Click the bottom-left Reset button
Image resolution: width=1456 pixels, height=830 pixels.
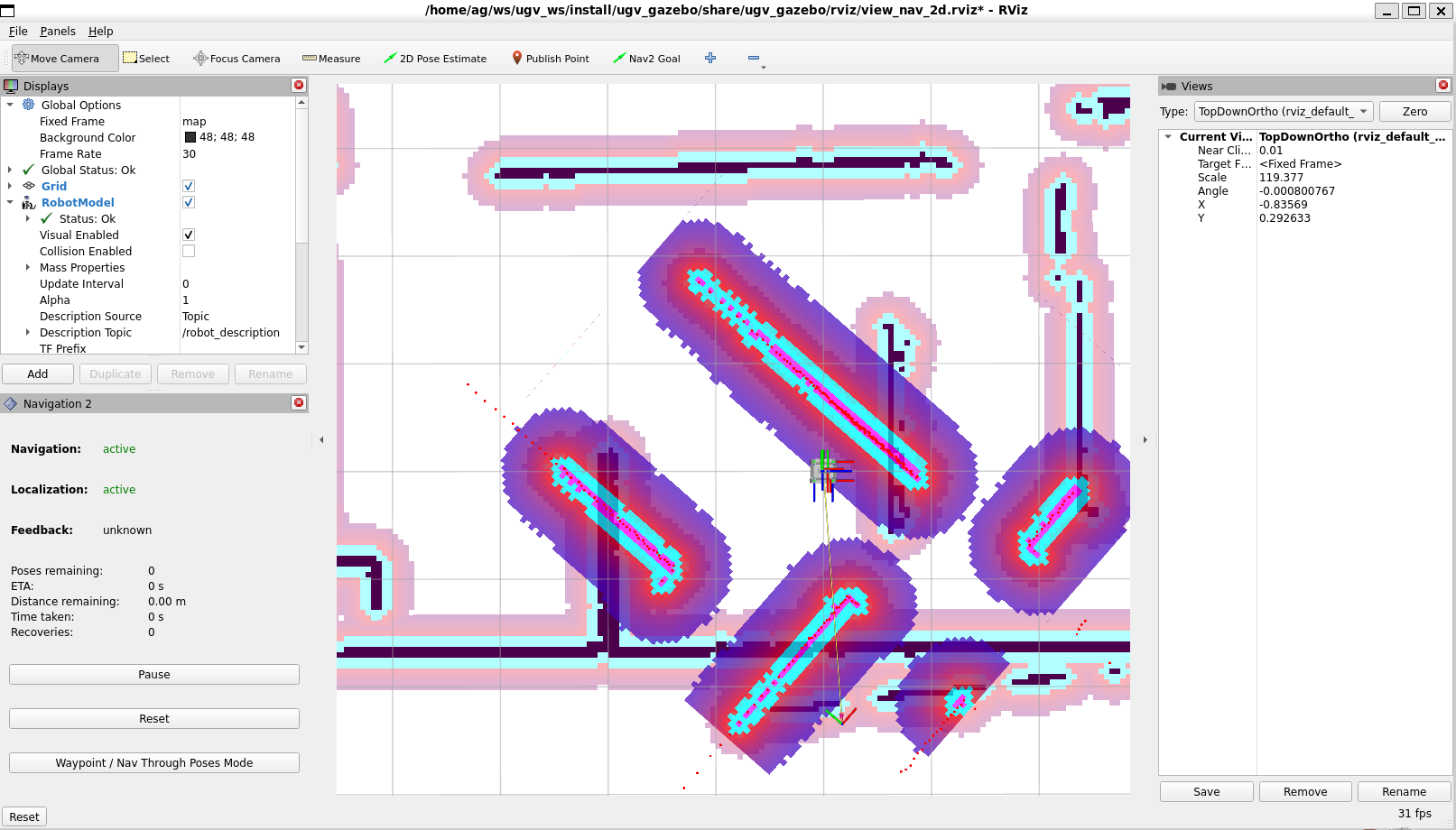click(24, 816)
